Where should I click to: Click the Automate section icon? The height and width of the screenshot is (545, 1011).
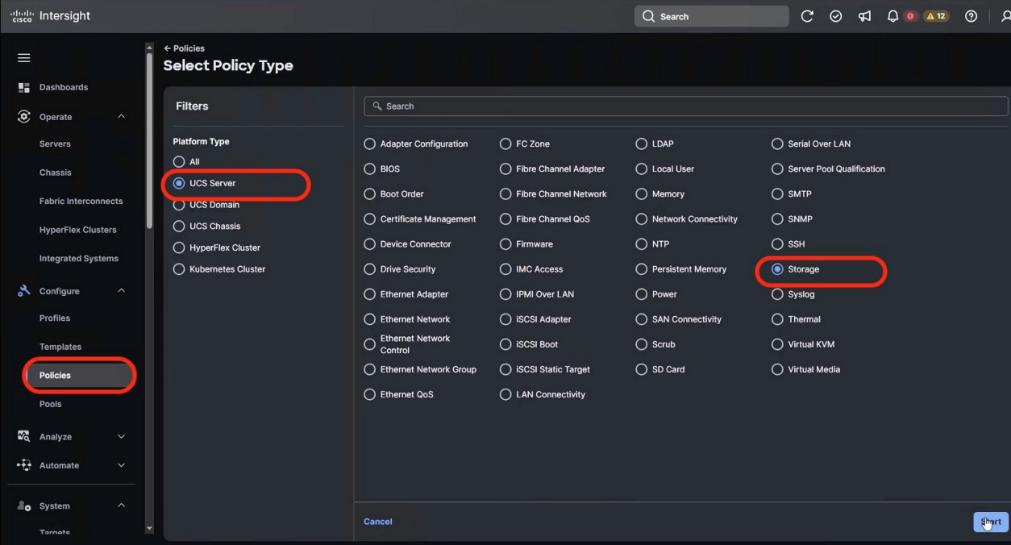(x=24, y=465)
